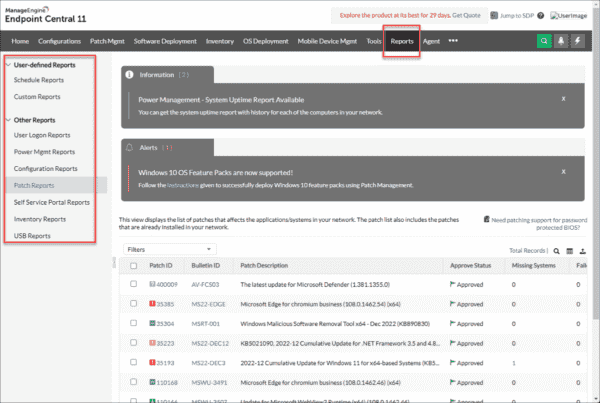The image size is (600, 403).
Task: Open the column chooser icon
Action: pos(569,251)
